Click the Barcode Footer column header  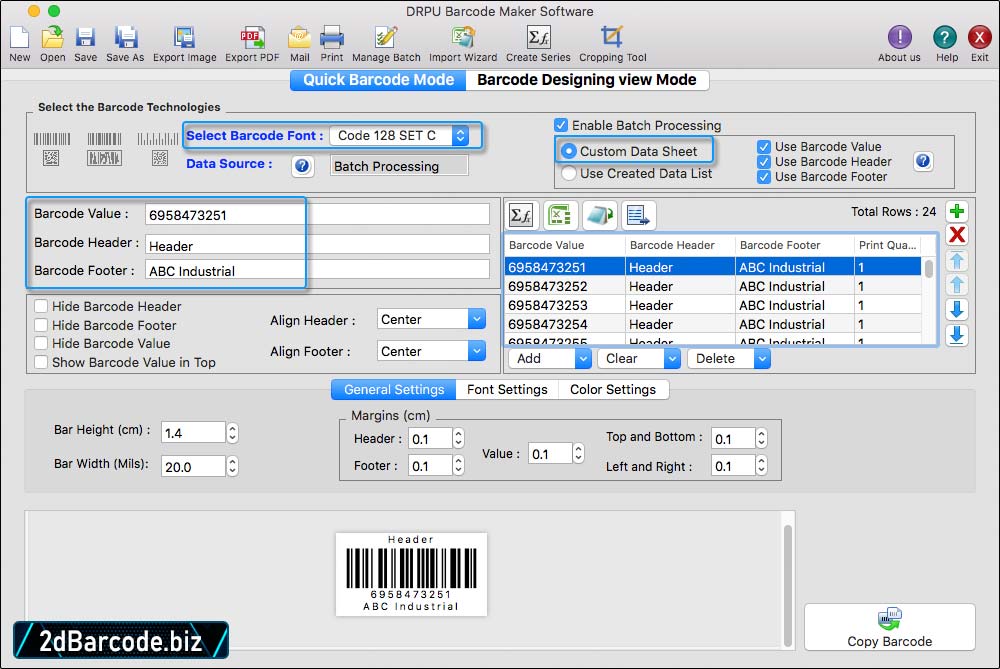pos(793,246)
